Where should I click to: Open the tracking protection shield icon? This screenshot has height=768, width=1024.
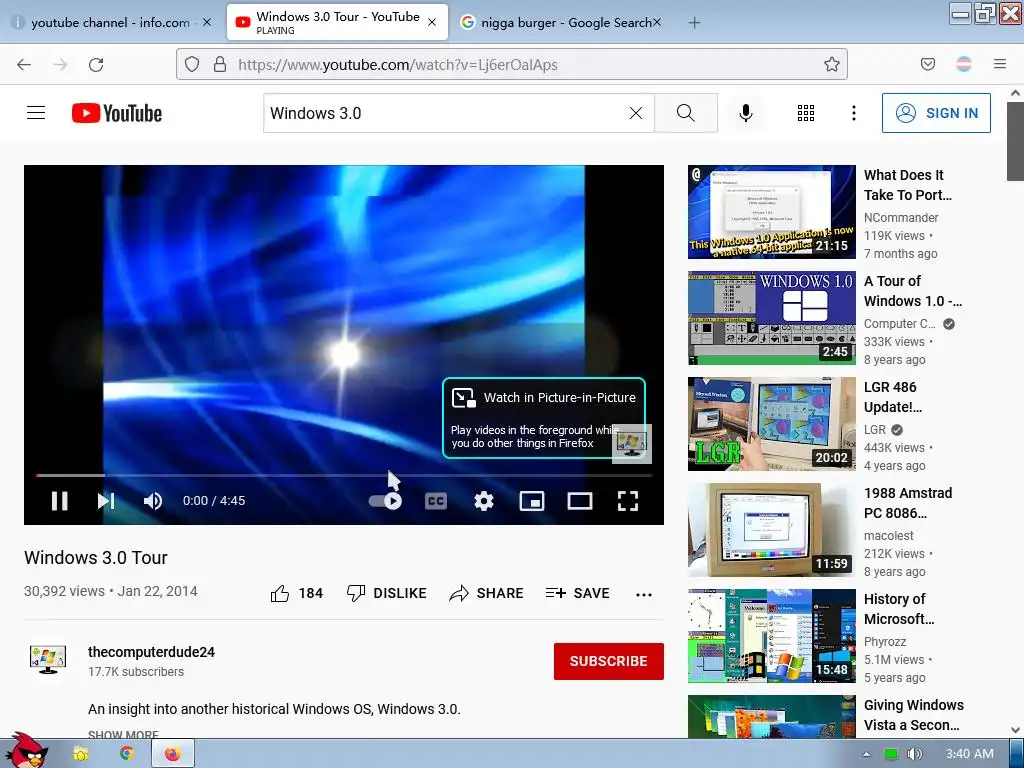(192, 64)
